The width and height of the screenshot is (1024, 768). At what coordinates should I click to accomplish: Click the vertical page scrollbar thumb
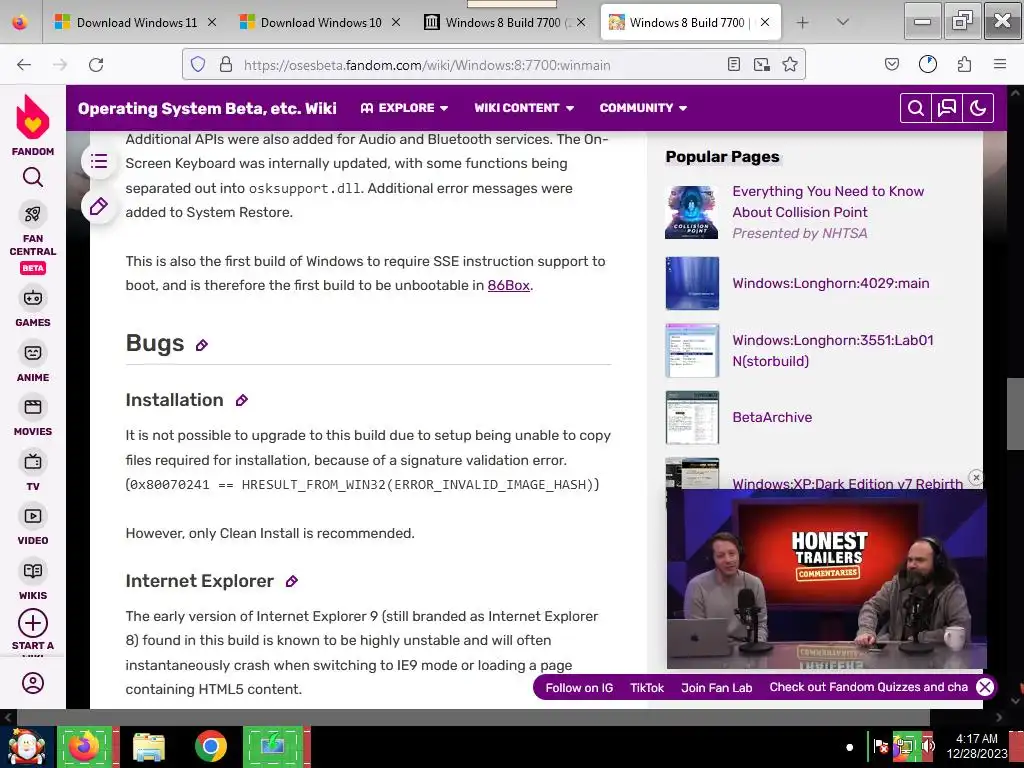(1015, 414)
